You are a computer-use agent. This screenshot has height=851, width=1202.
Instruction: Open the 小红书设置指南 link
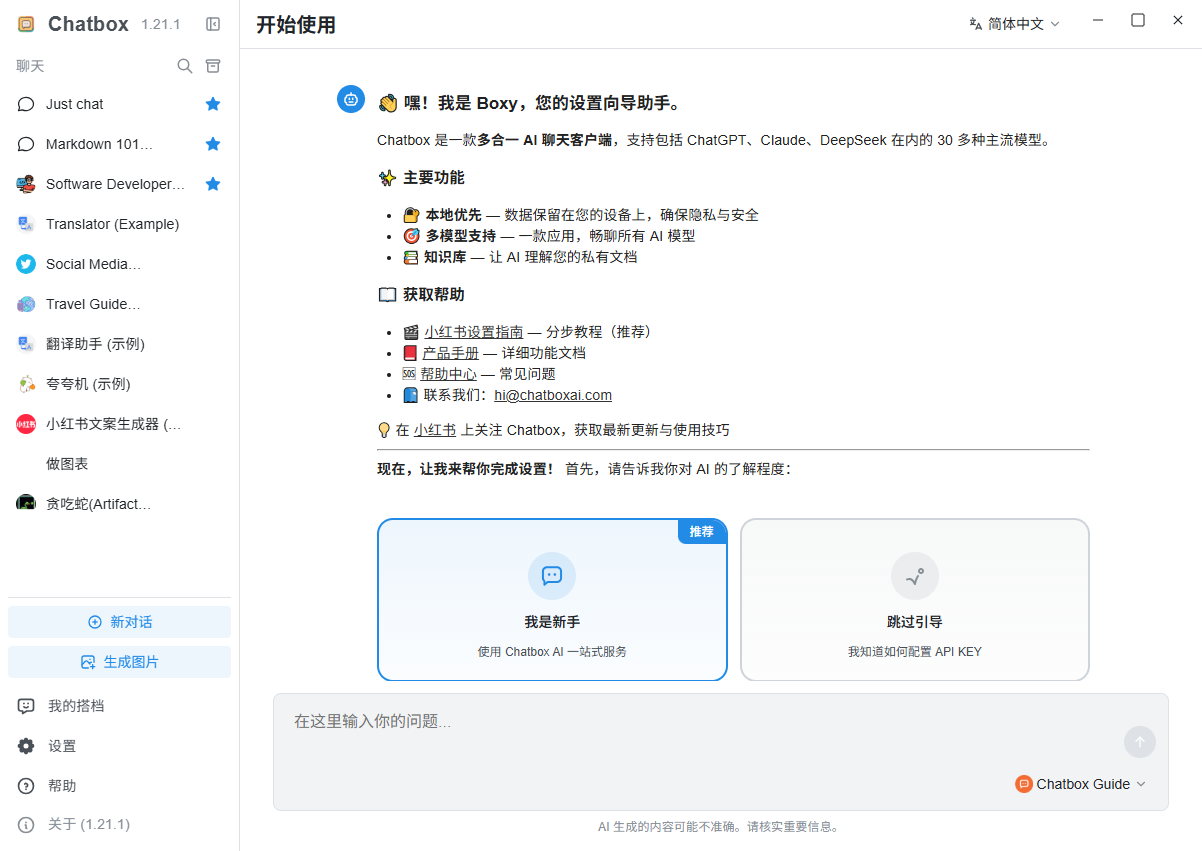(x=473, y=332)
